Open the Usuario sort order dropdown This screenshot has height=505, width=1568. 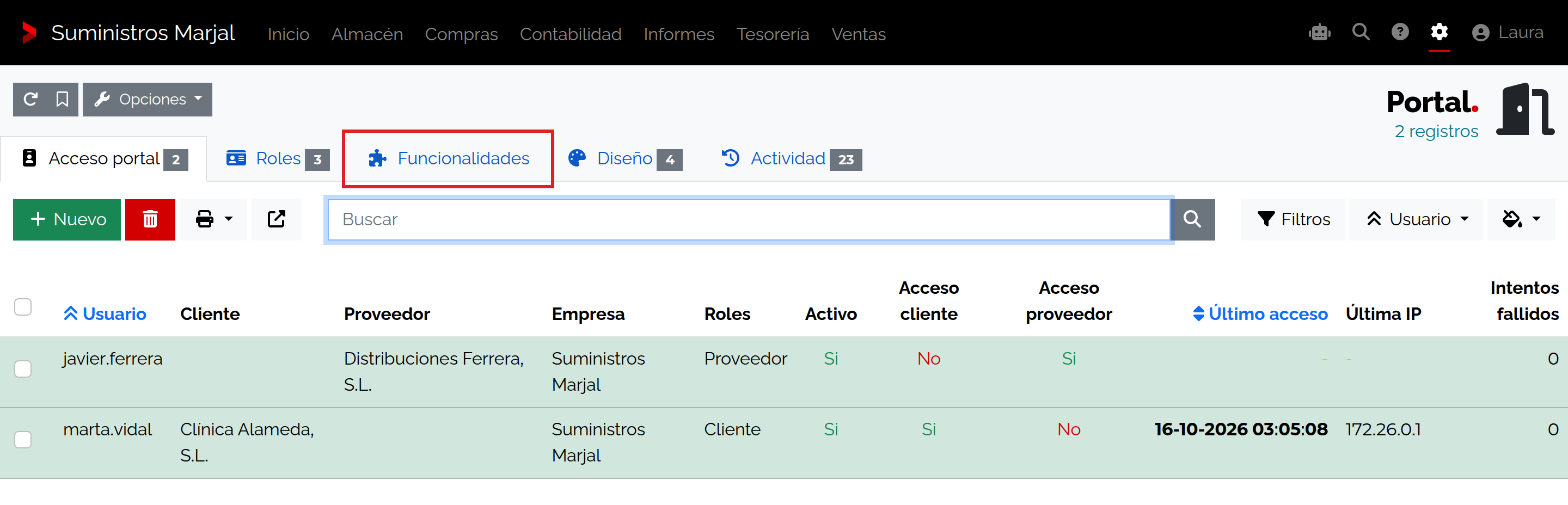1416,219
